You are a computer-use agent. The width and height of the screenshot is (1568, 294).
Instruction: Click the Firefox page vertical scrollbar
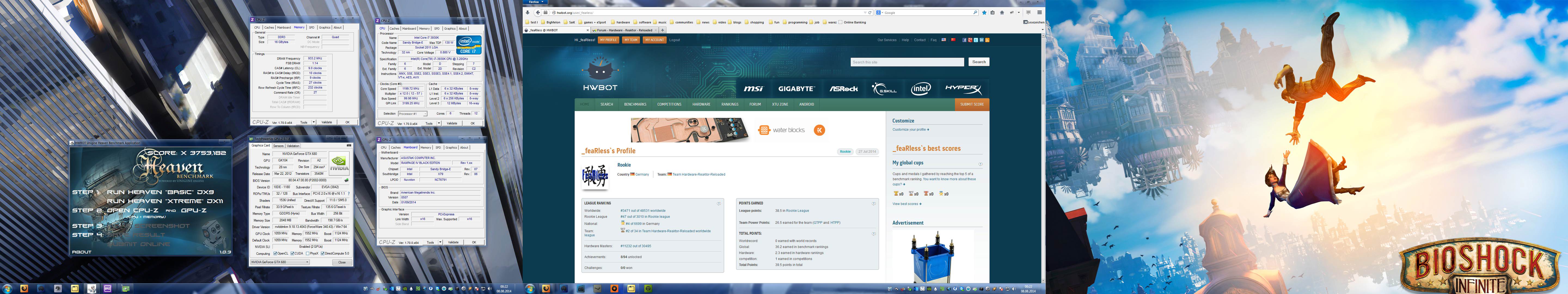pos(1043,158)
